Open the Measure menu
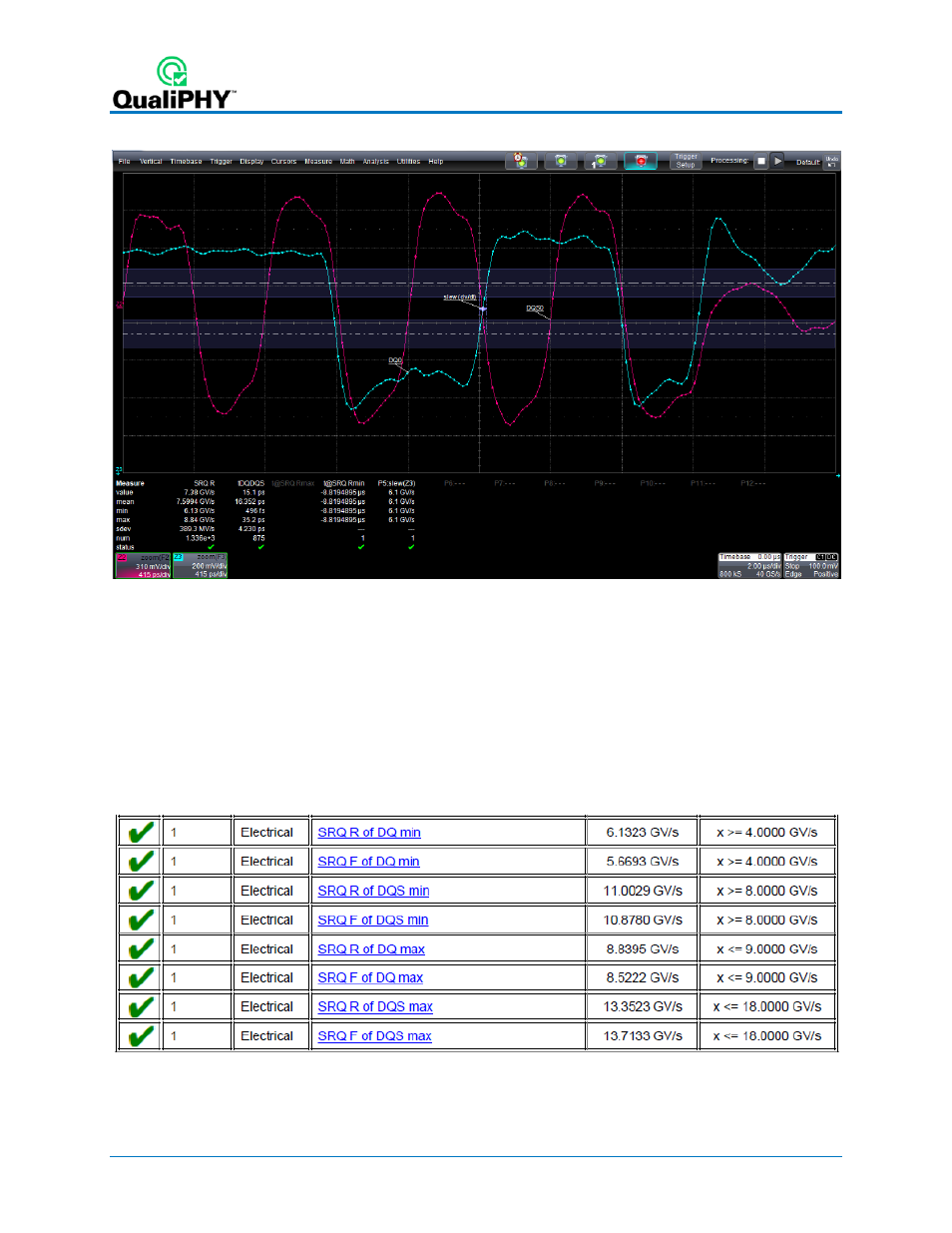The height and width of the screenshot is (1233, 952). coord(318,161)
